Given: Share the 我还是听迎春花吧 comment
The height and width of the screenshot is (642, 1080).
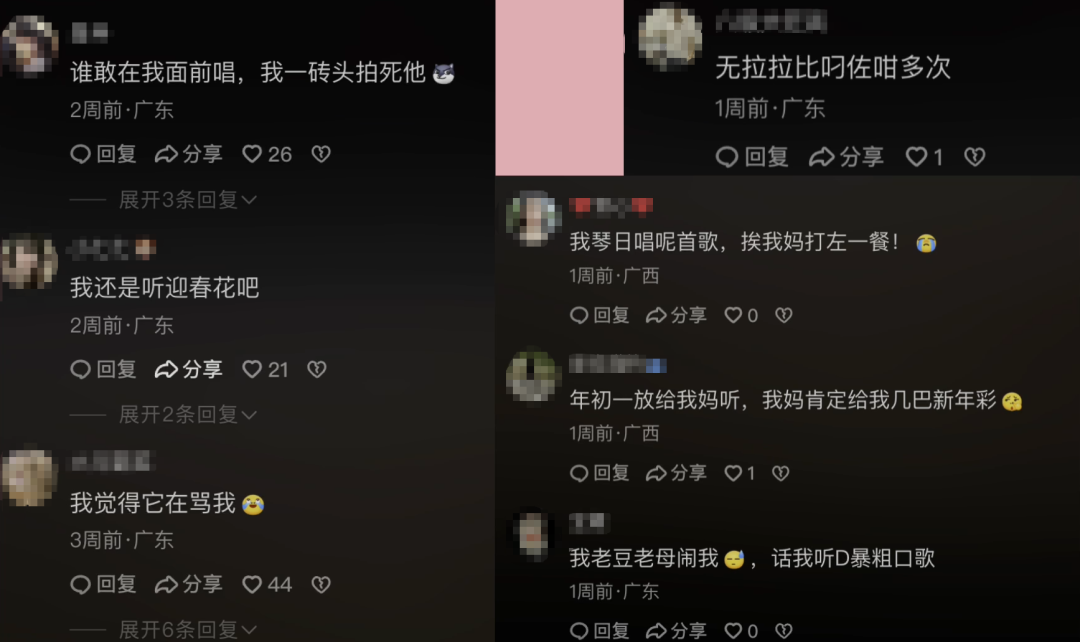Looking at the screenshot, I should [x=188, y=369].
